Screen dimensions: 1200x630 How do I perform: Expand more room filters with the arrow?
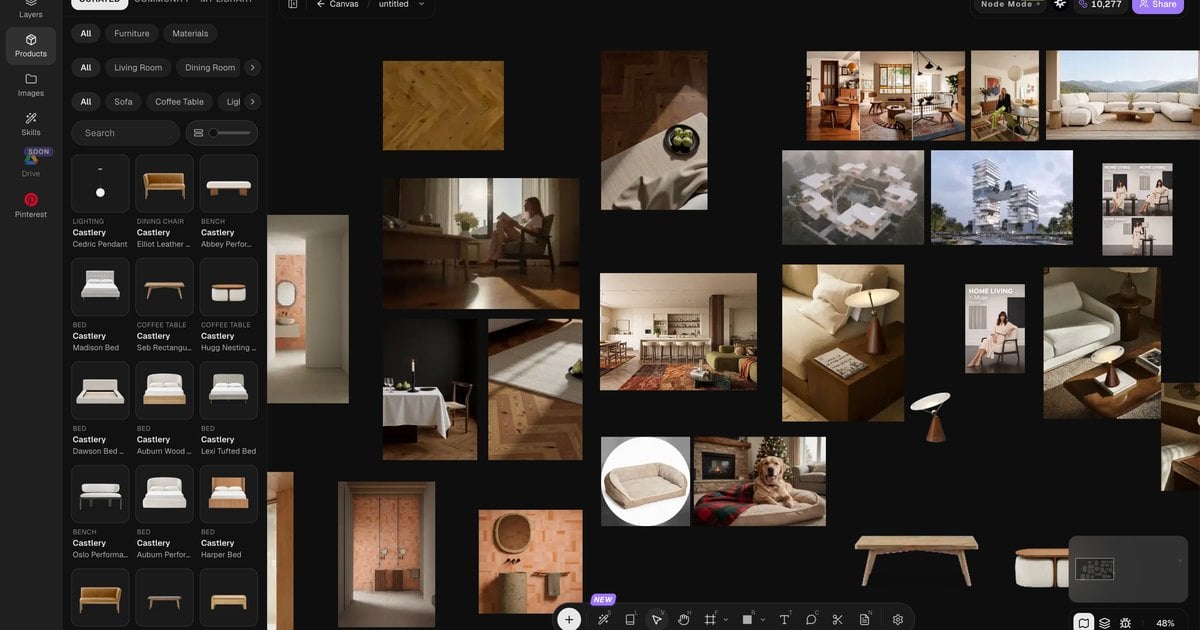coord(252,67)
